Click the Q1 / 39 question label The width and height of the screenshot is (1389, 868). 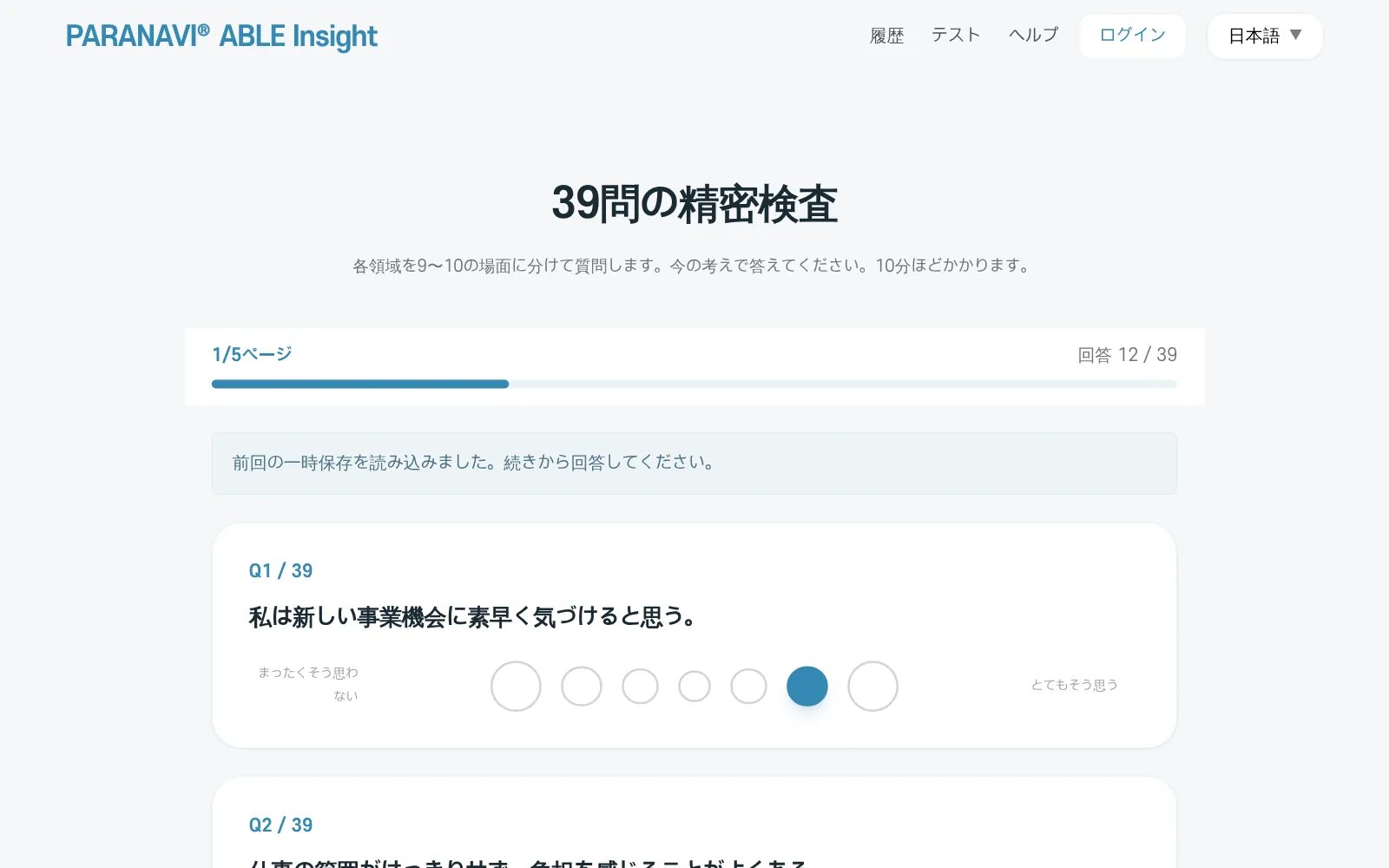click(280, 570)
